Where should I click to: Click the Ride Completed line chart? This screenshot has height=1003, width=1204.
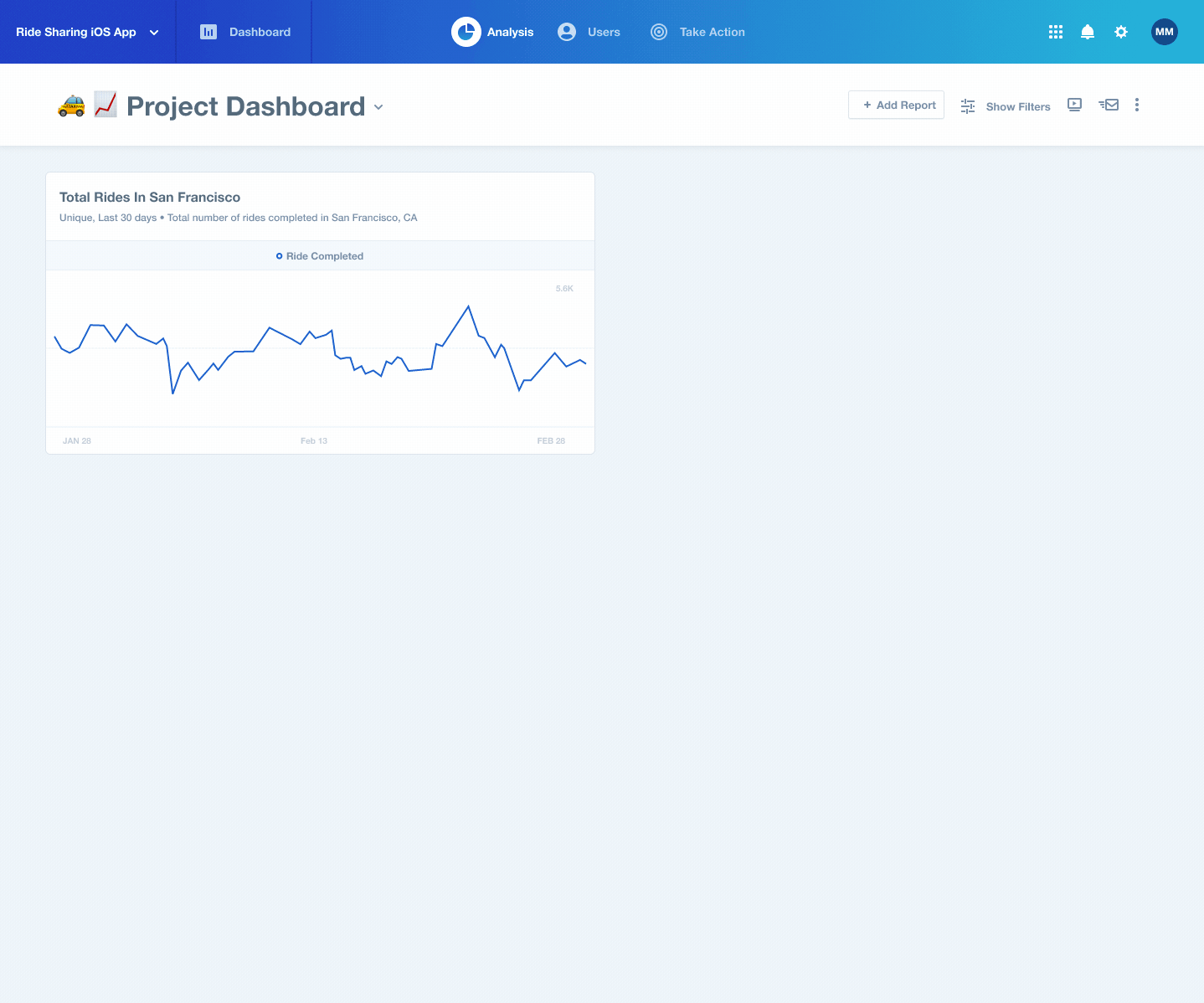tap(320, 350)
